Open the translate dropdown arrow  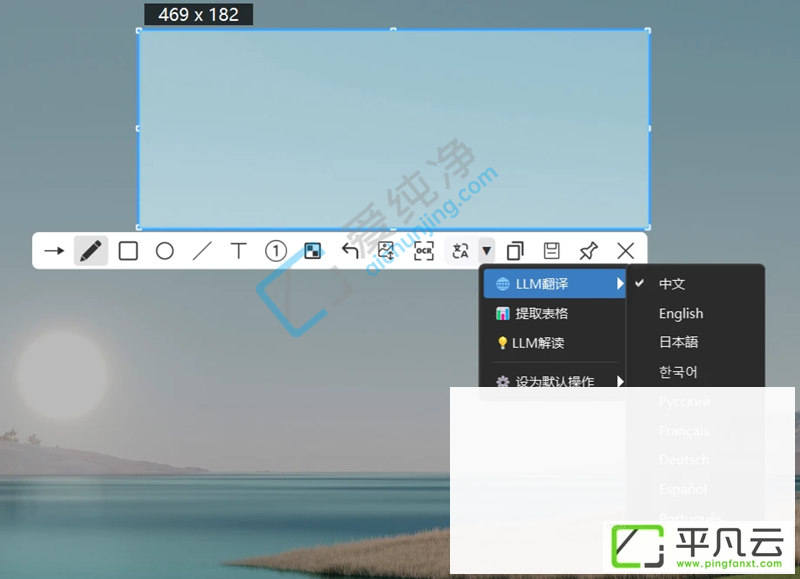pyautogui.click(x=487, y=251)
